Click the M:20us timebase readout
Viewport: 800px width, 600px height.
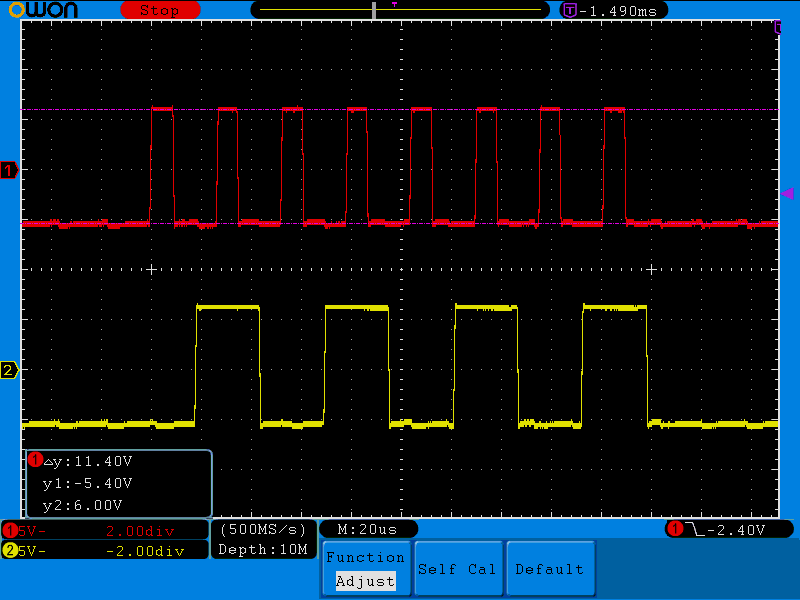368,530
